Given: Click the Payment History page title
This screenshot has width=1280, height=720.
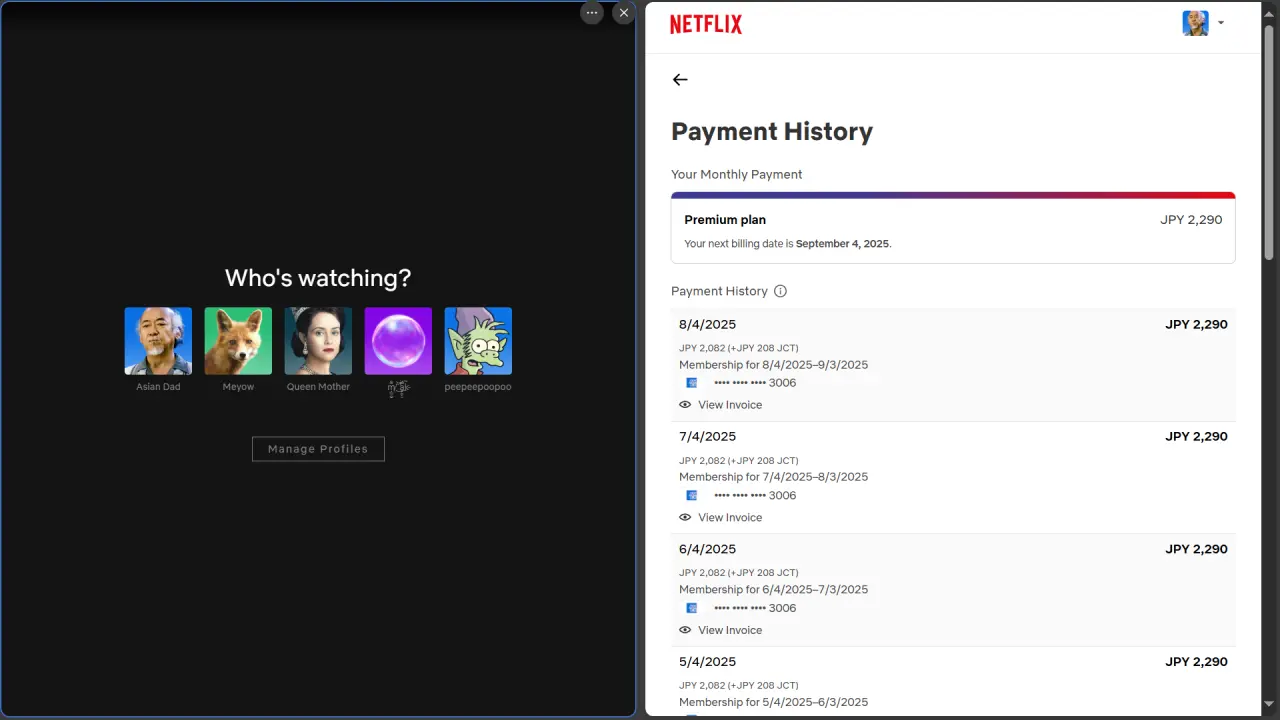Looking at the screenshot, I should [772, 132].
